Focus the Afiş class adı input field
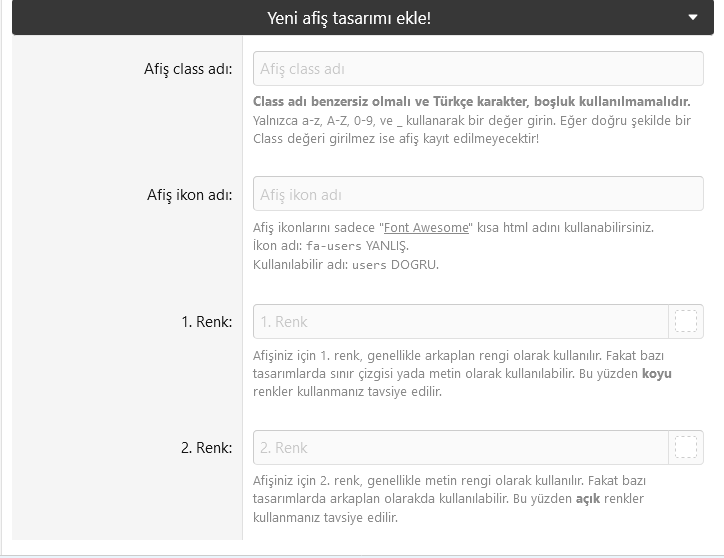724x558 pixels. click(478, 69)
